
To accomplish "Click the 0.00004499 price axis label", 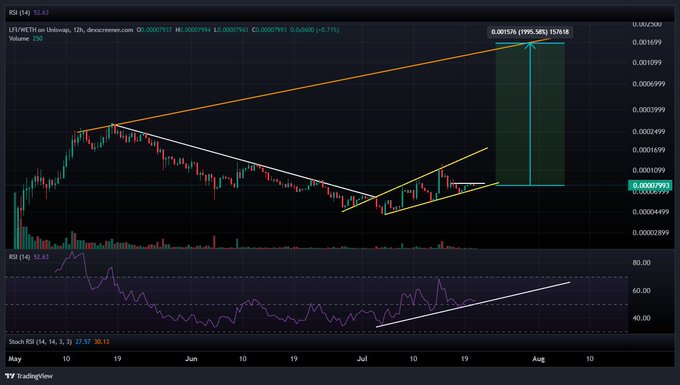I will 650,212.
